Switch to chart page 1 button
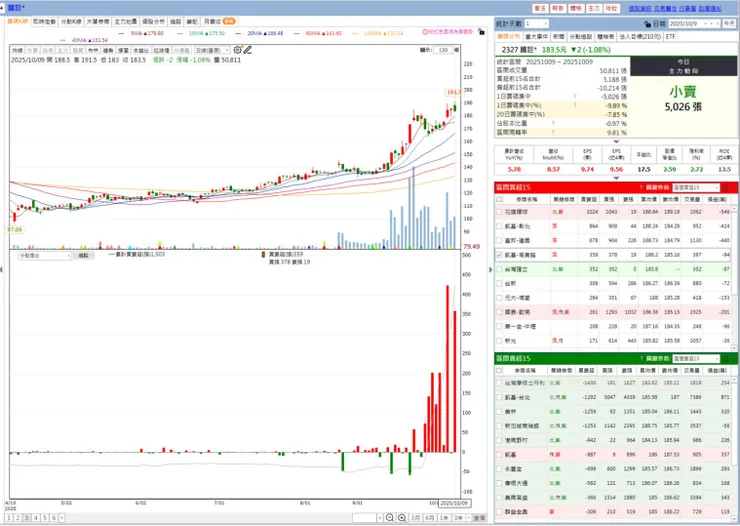The image size is (740, 526). pos(9,518)
